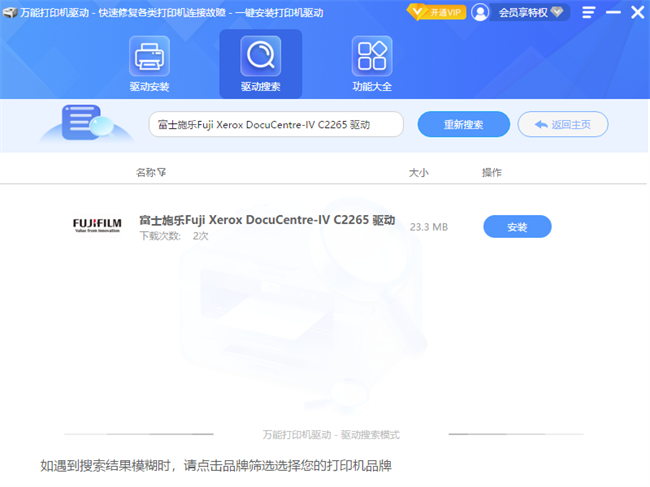
Task: Click the app printer icon in title bar
Action: [x=10, y=12]
